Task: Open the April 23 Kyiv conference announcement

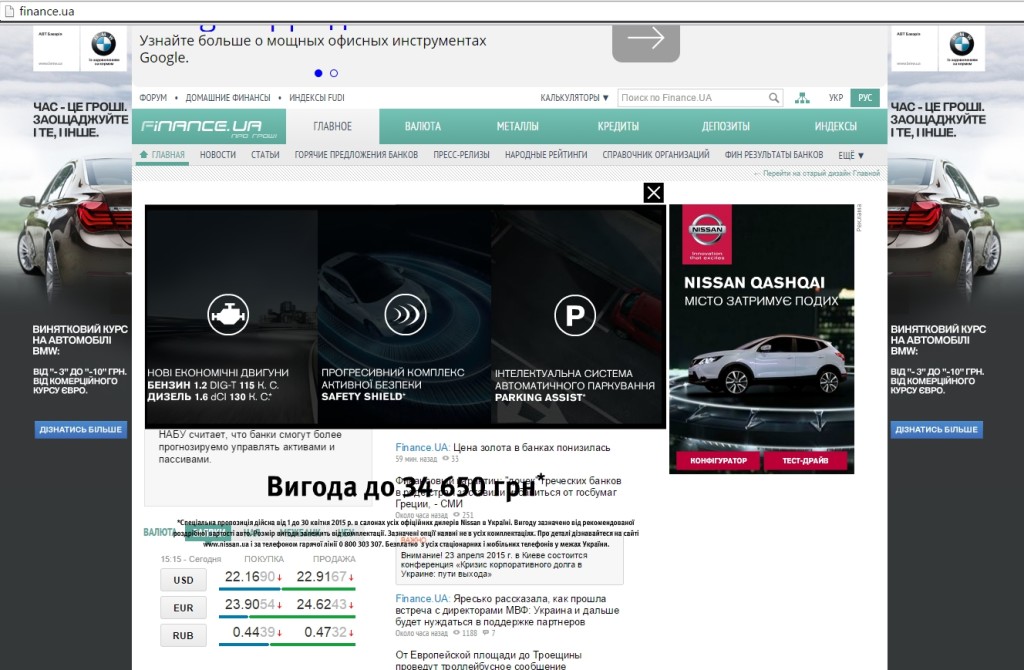Action: pos(494,564)
